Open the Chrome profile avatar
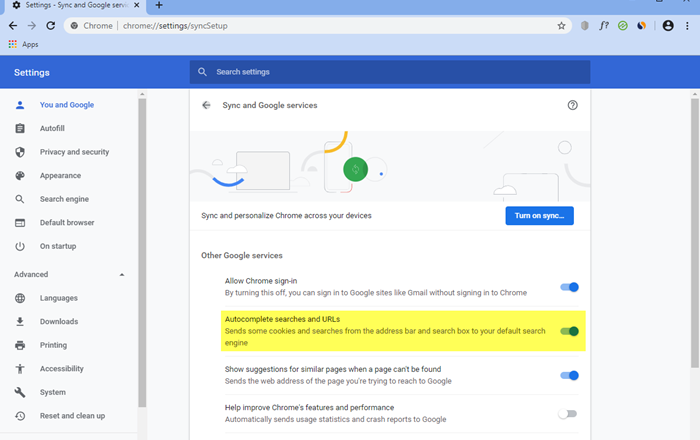 click(x=668, y=26)
